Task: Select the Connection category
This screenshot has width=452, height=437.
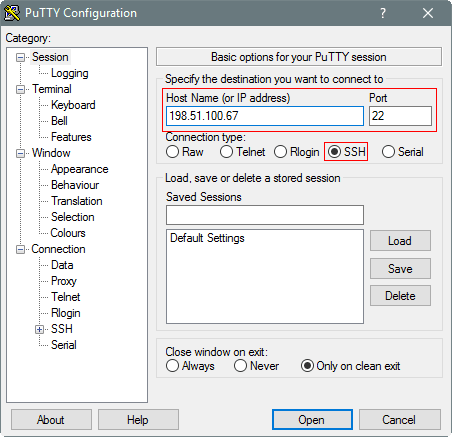Action: (x=58, y=249)
